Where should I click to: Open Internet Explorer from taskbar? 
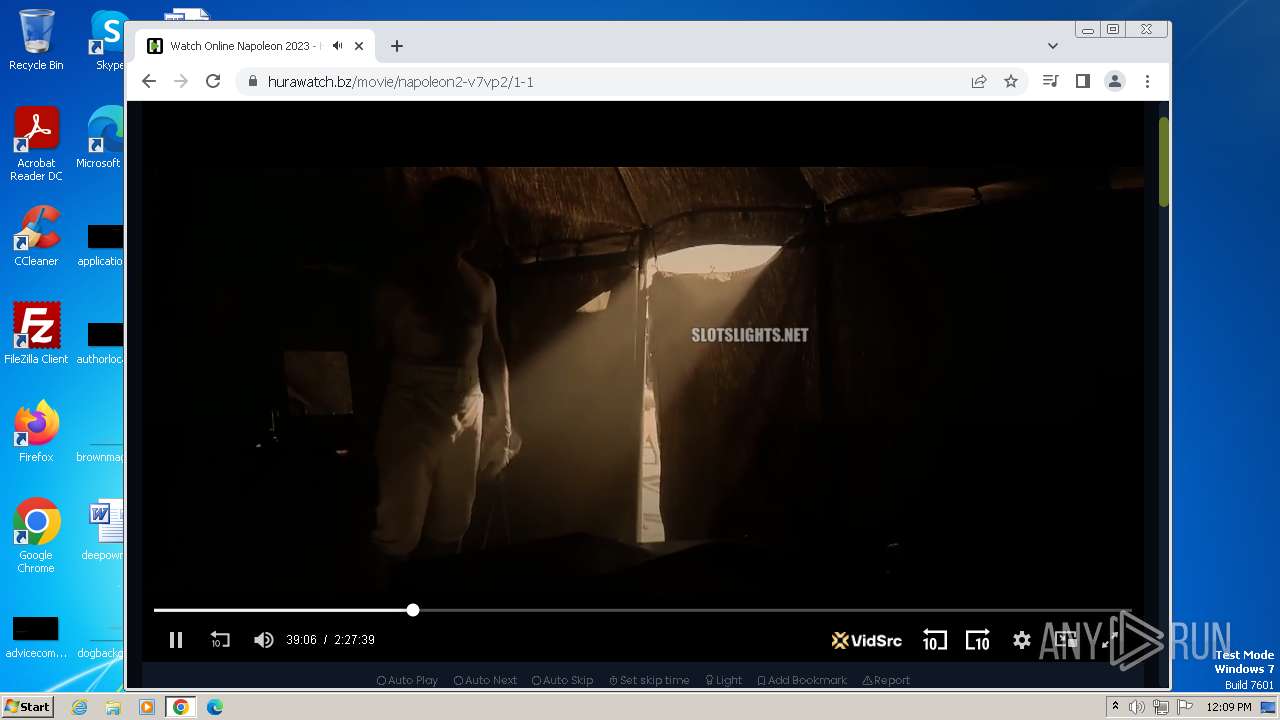pyautogui.click(x=80, y=707)
